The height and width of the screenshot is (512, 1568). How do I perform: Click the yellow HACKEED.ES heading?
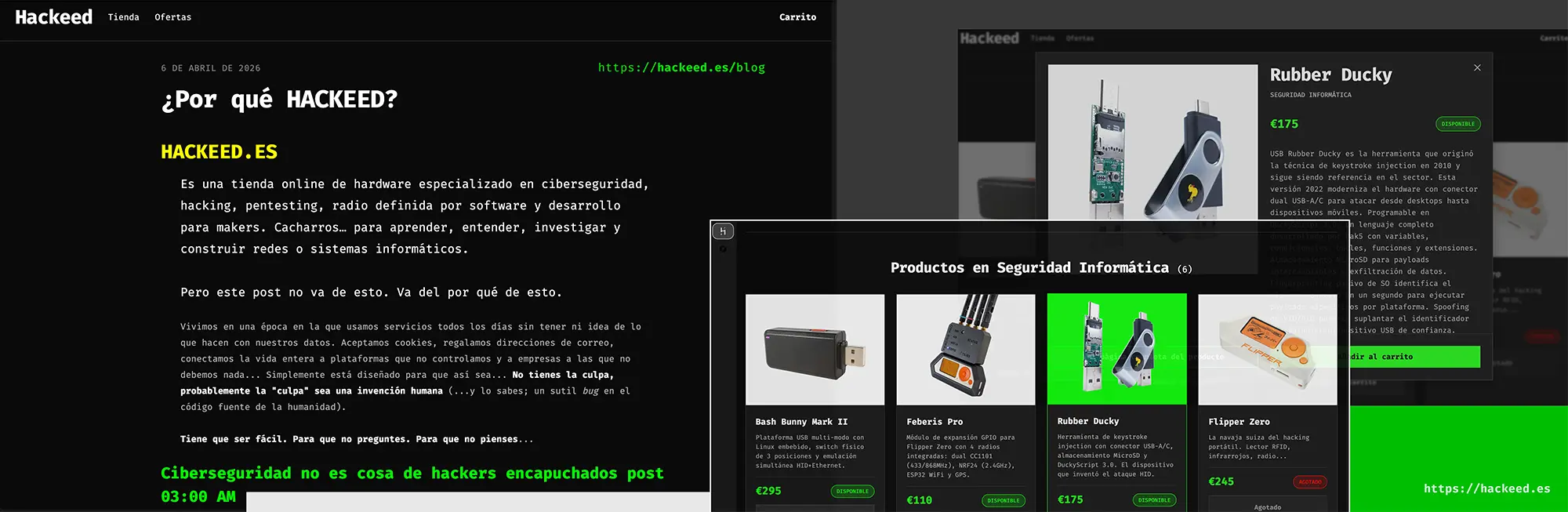click(x=219, y=151)
